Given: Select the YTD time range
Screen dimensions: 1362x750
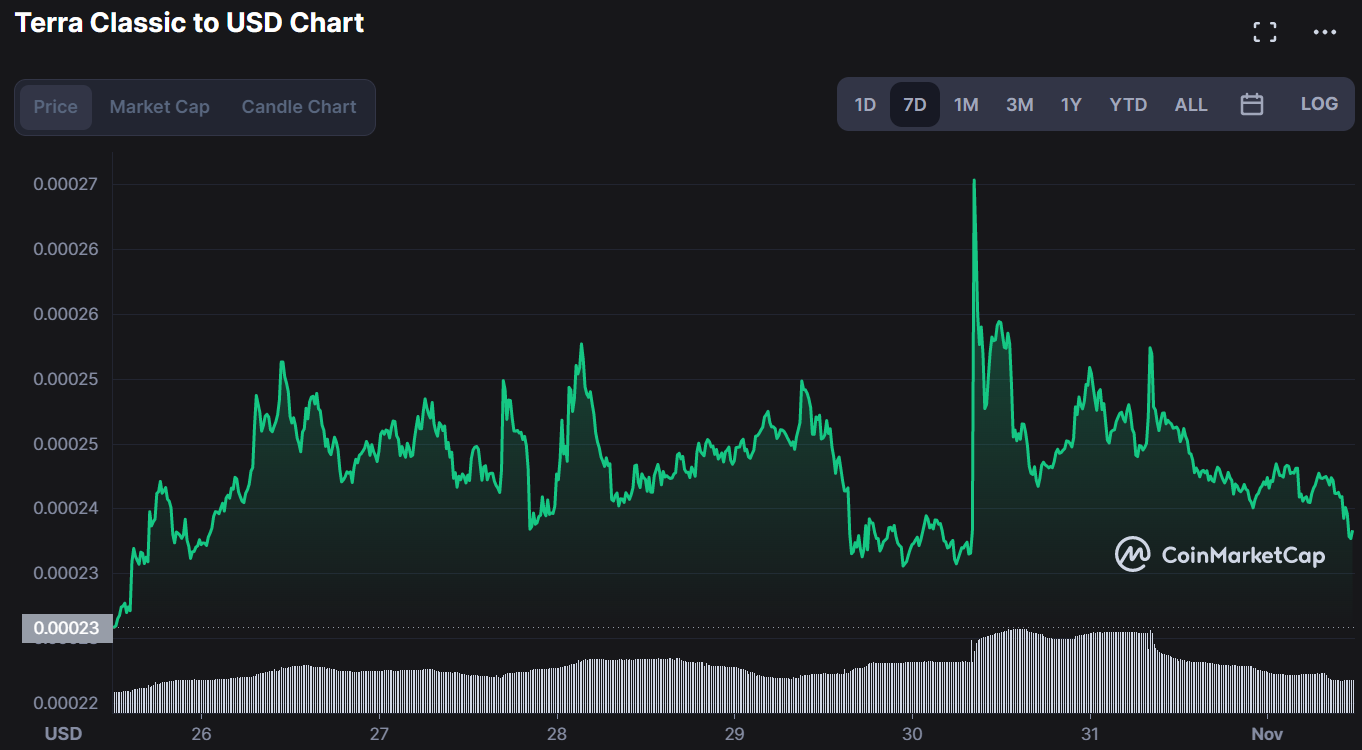Looking at the screenshot, I should coord(1128,103).
